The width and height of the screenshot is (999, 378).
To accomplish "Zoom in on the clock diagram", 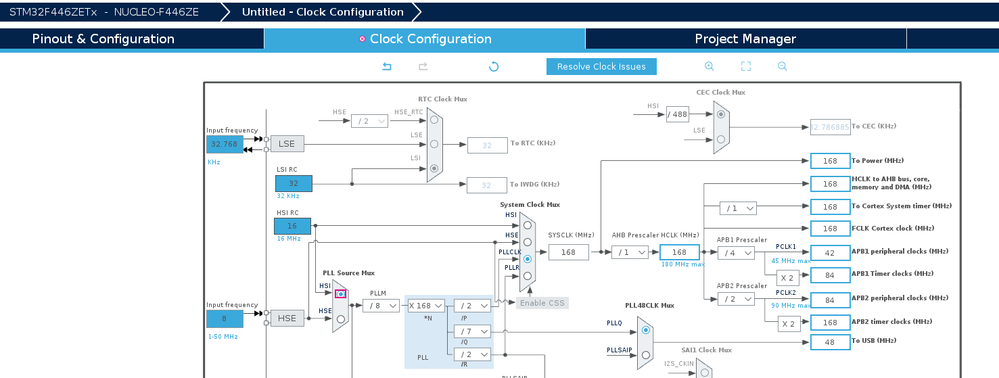I will coord(709,66).
